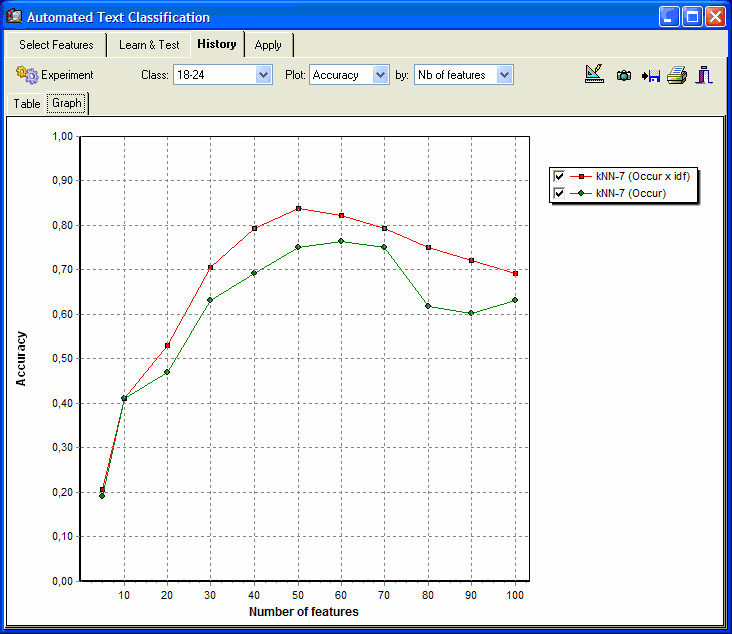
Task: Click the Experiment button label
Action: tap(67, 75)
